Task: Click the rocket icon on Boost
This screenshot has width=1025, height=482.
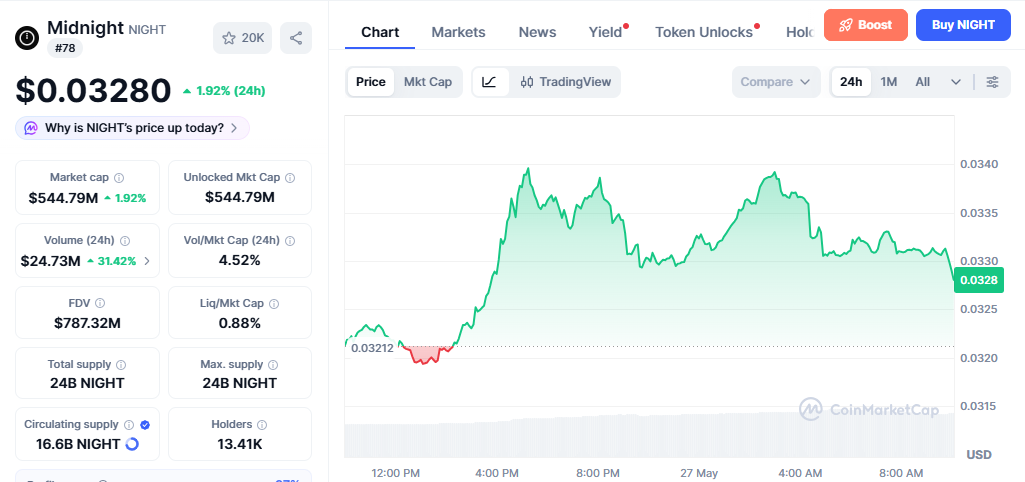Action: pyautogui.click(x=846, y=26)
